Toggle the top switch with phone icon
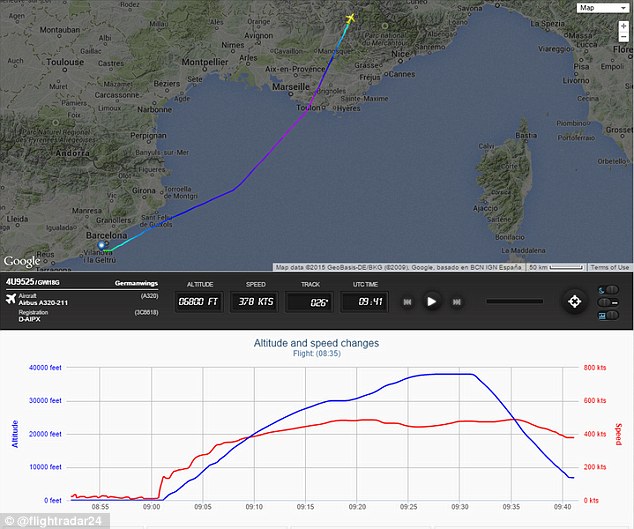This screenshot has width=634, height=529. [609, 291]
